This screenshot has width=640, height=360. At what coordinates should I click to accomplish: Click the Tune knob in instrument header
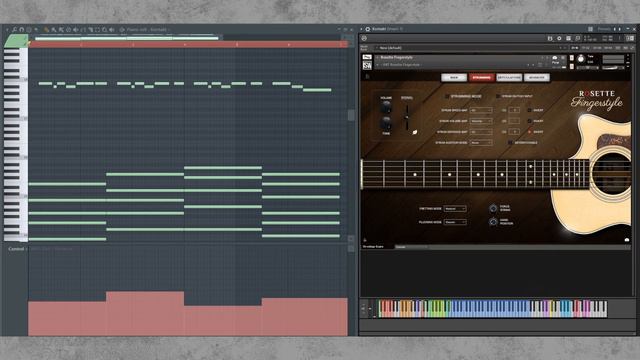tap(581, 59)
